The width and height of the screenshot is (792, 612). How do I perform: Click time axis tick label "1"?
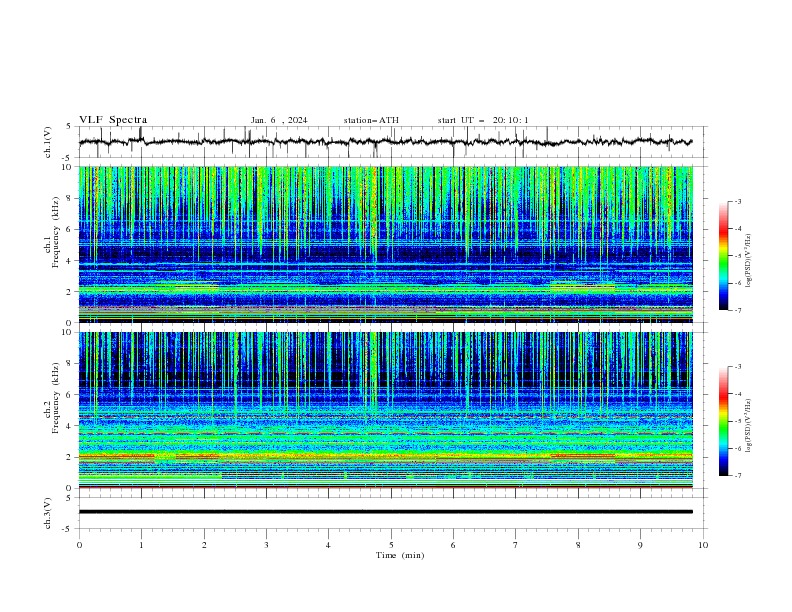tap(141, 545)
